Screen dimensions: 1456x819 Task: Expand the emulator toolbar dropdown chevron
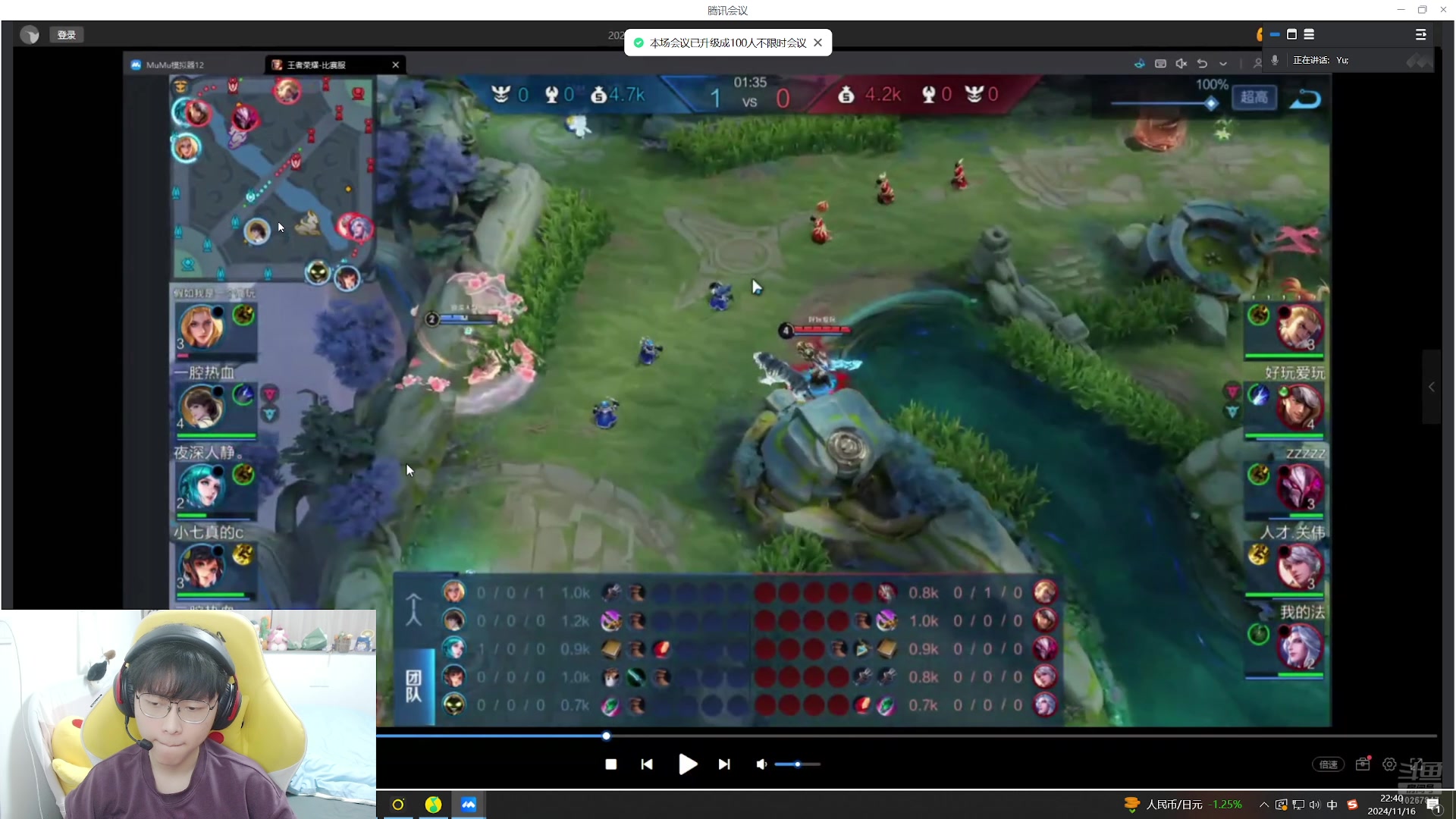tap(1222, 64)
